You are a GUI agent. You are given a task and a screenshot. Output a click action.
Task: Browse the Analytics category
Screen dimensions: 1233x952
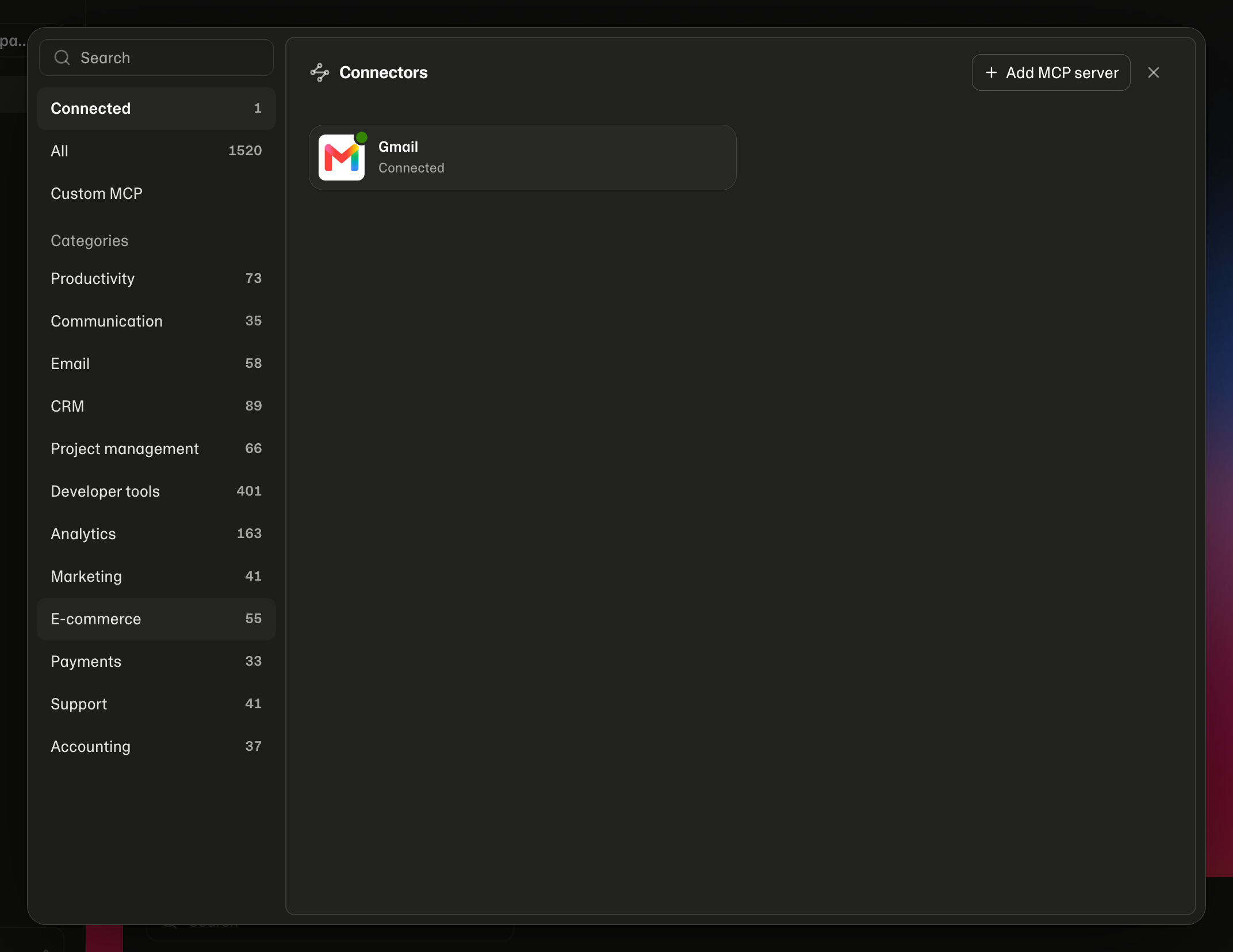tap(156, 534)
